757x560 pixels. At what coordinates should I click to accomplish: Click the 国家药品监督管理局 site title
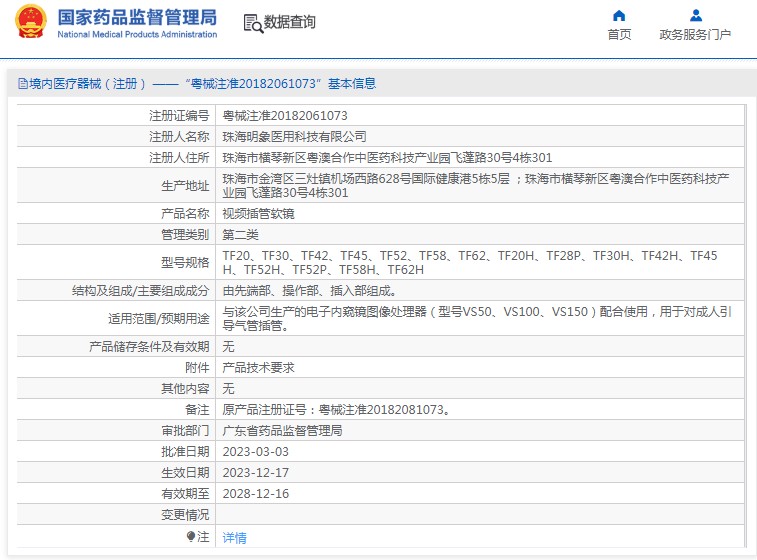click(x=137, y=17)
